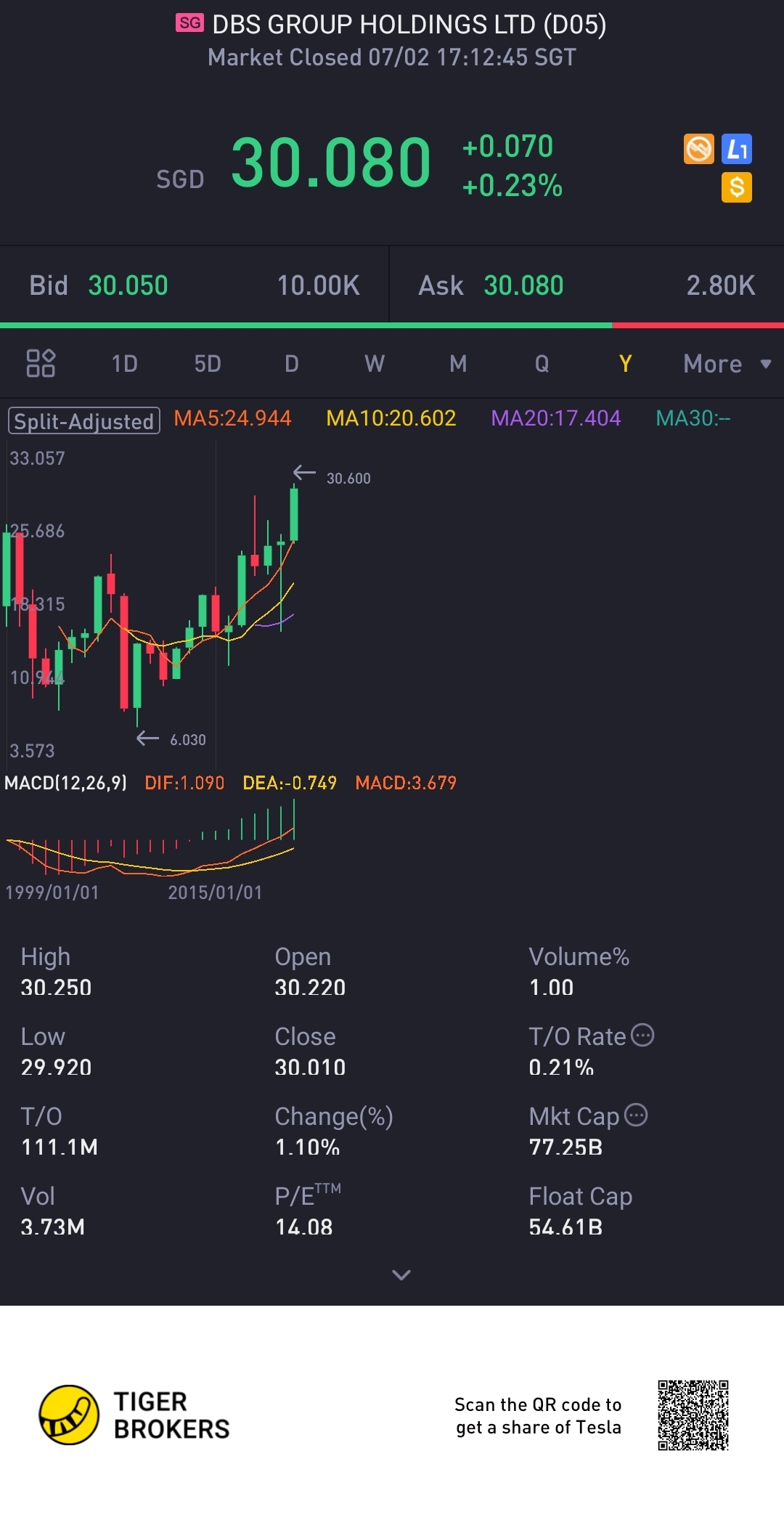Tap the Low value 29.920
This screenshot has height=1525, width=784.
point(56,1067)
